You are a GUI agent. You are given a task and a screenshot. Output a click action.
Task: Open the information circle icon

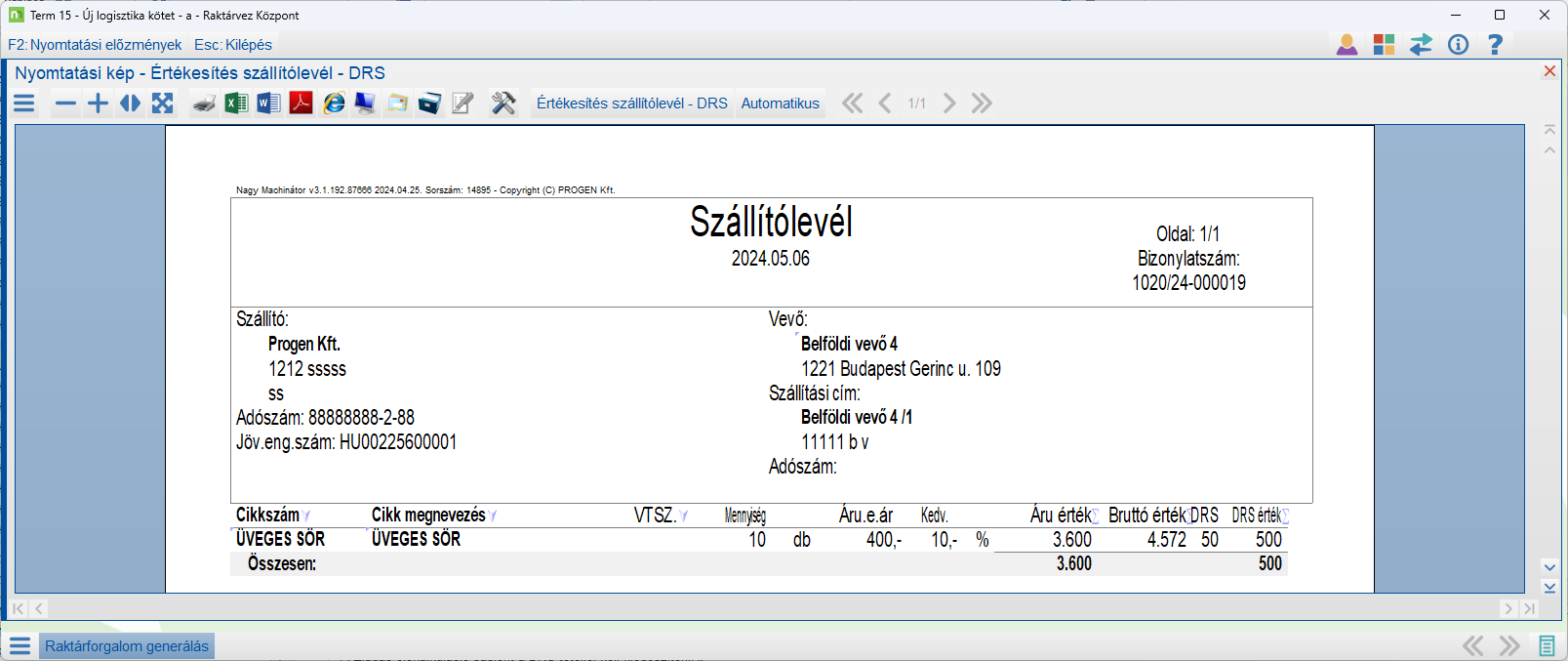pyautogui.click(x=1458, y=44)
